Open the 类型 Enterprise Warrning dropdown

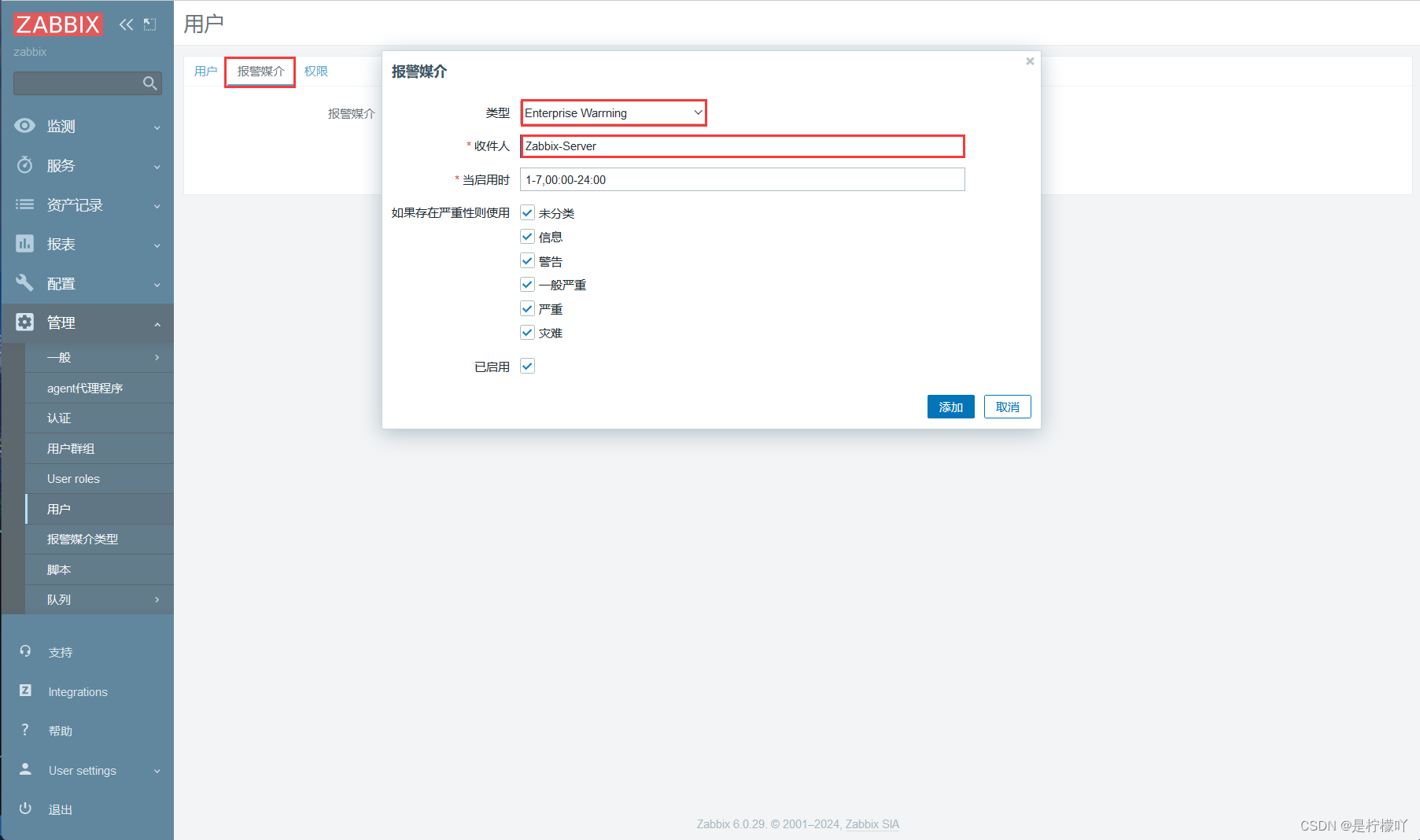pos(614,112)
